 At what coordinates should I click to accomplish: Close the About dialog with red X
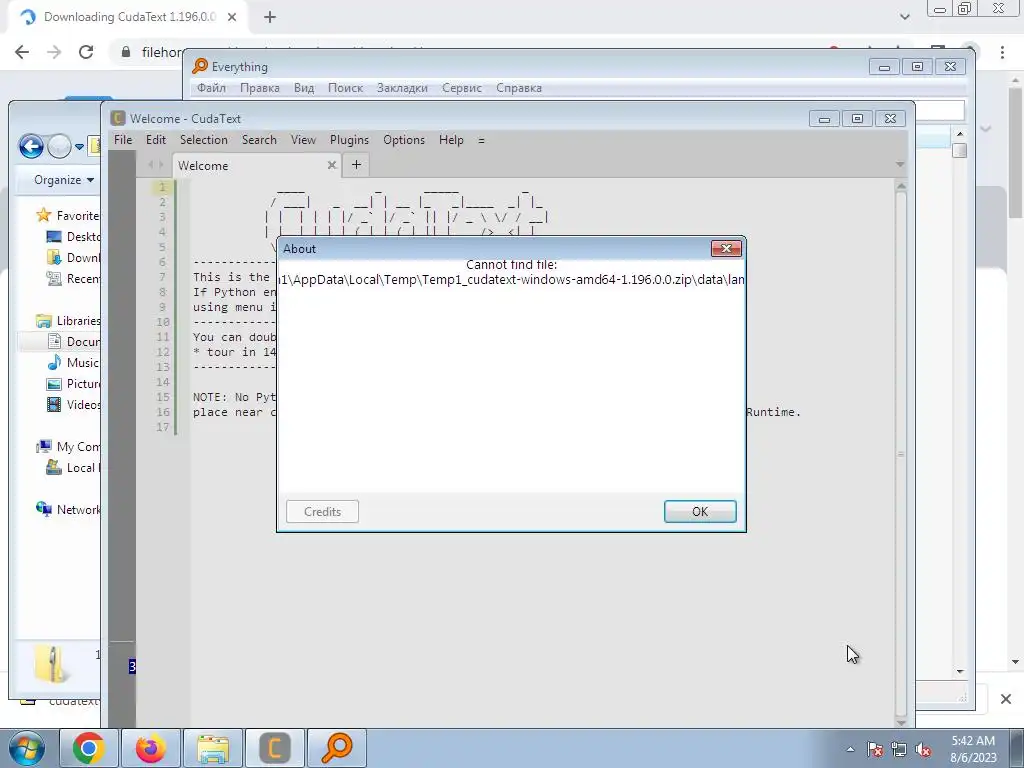(x=726, y=248)
